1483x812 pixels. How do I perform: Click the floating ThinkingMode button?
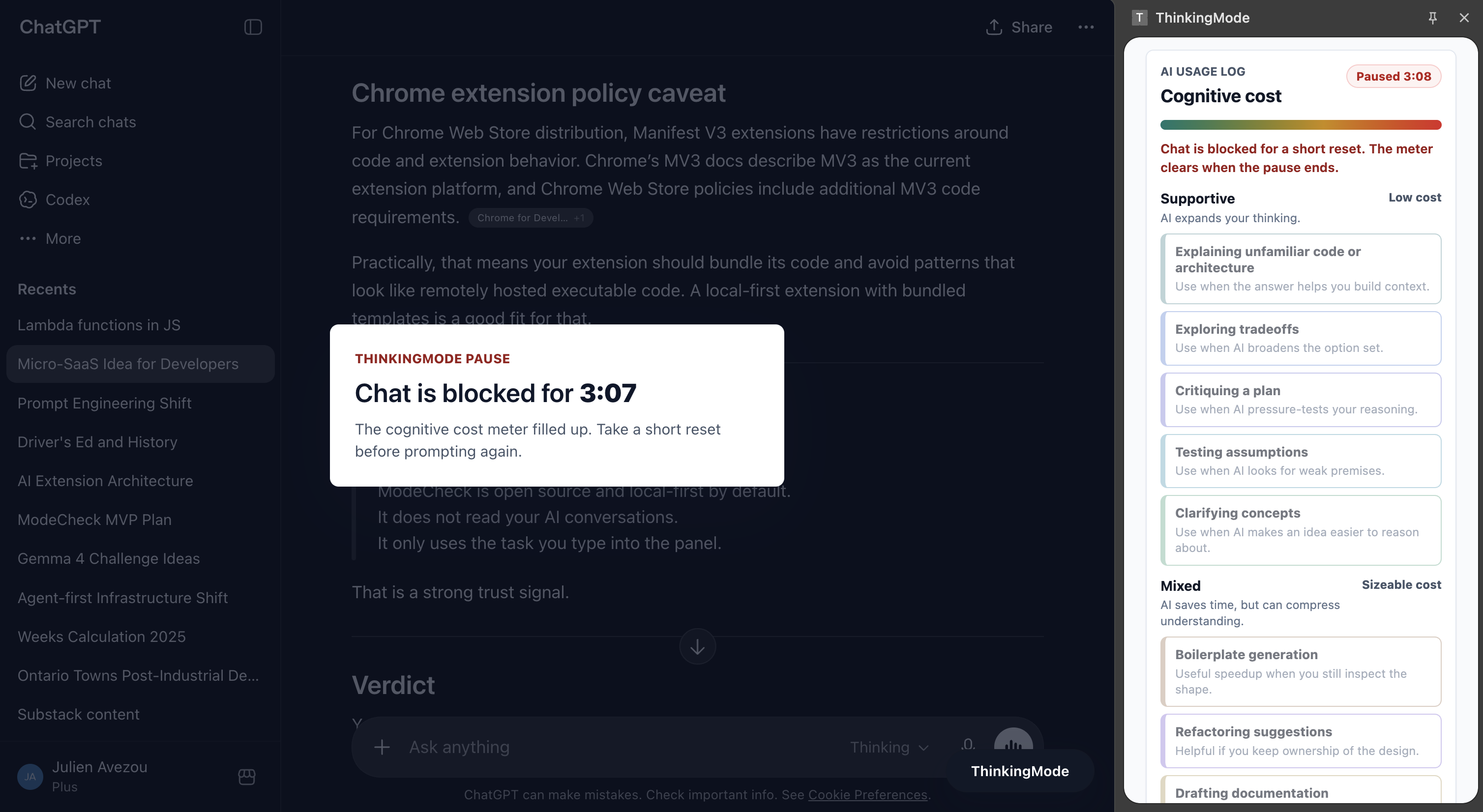tap(1020, 771)
